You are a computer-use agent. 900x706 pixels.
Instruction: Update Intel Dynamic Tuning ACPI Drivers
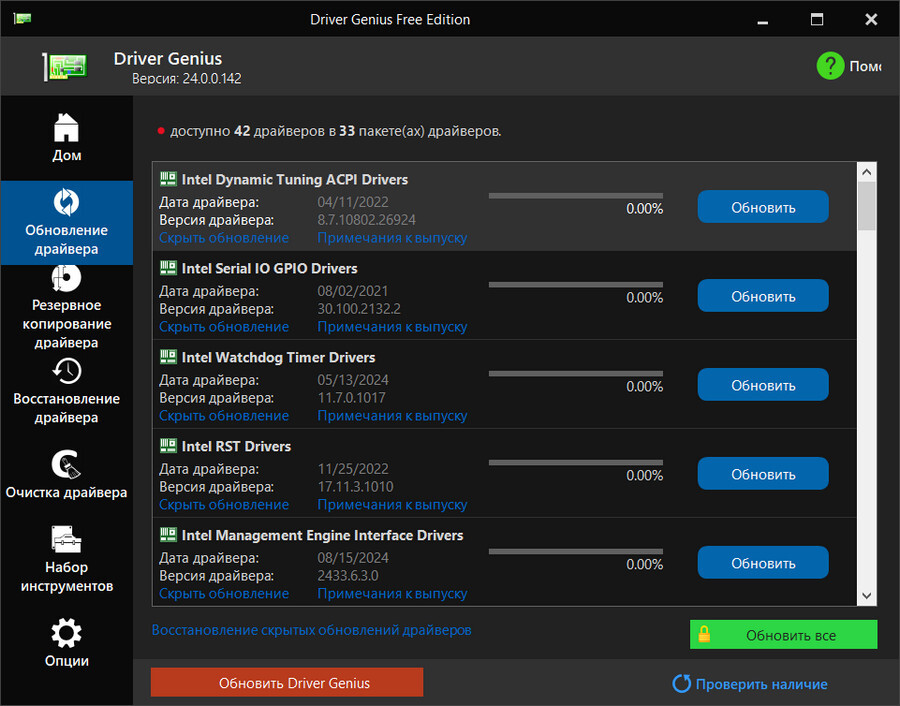click(763, 207)
